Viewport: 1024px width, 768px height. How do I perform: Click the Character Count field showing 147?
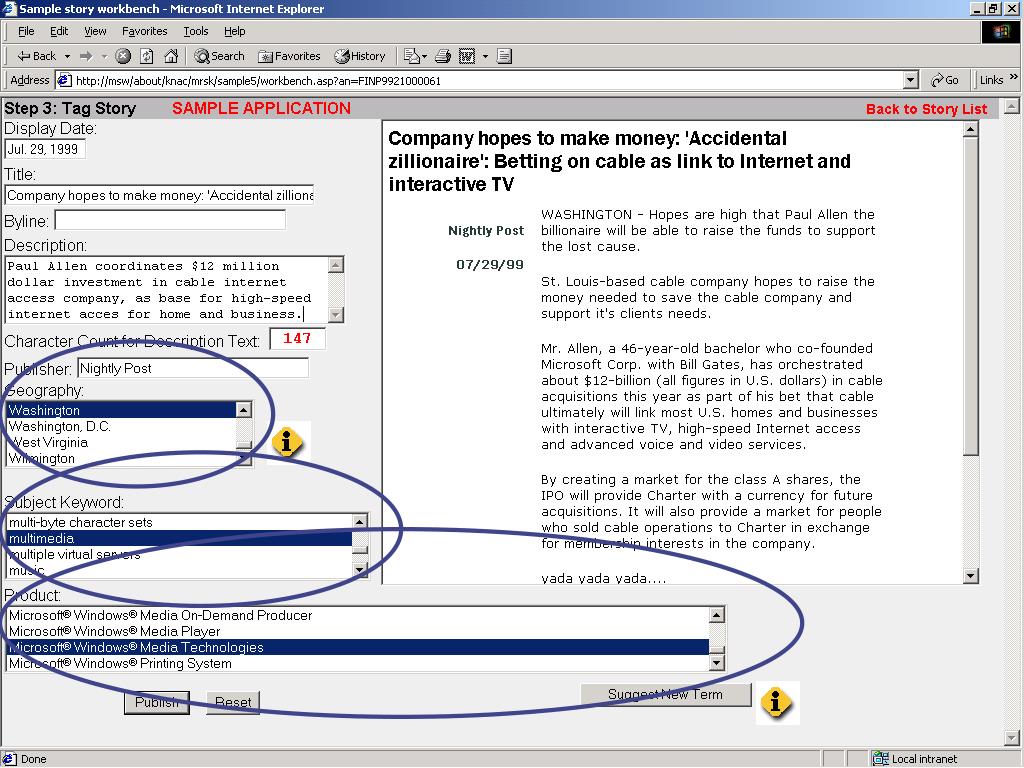297,338
